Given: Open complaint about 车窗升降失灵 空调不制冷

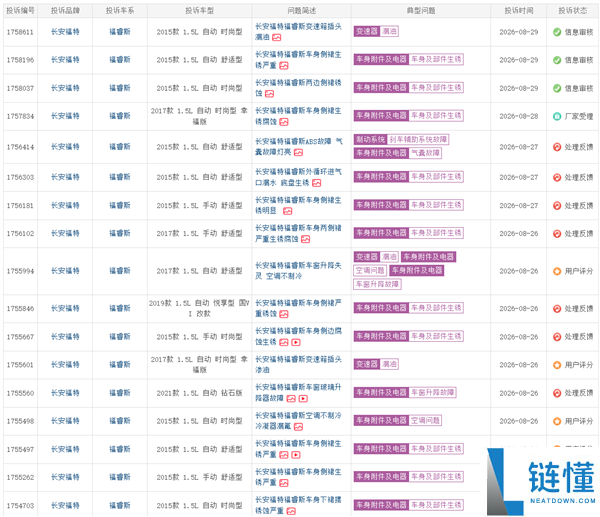Looking at the screenshot, I should point(298,271).
